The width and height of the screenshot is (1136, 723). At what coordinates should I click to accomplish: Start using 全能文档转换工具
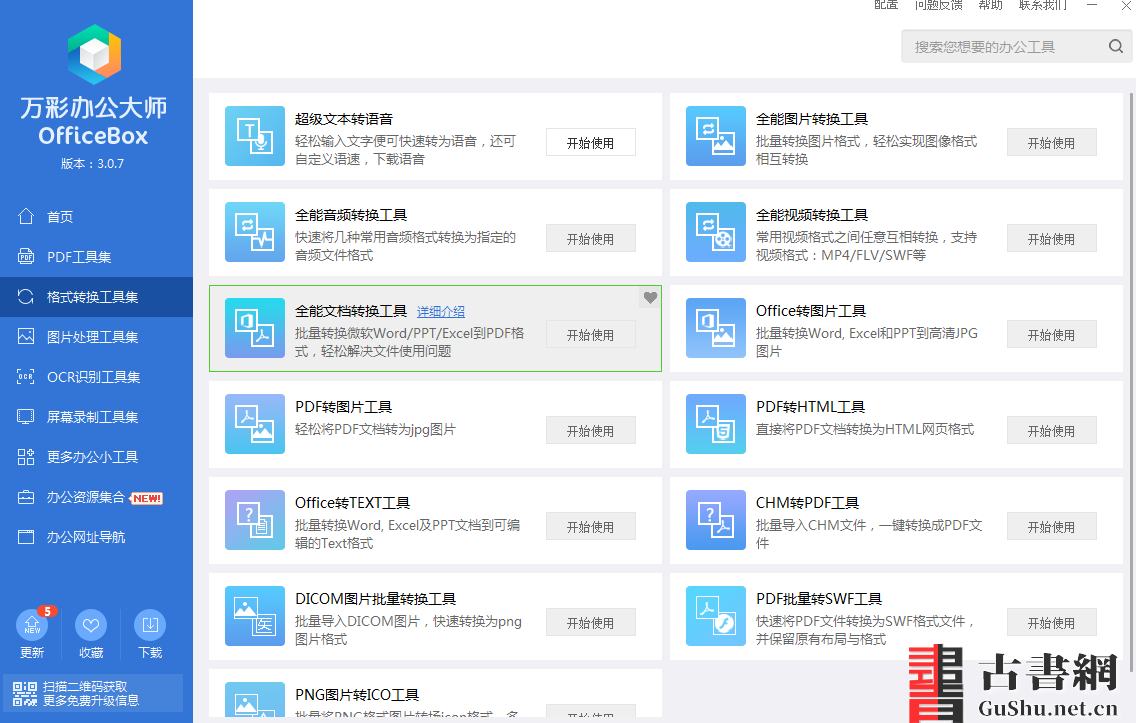click(590, 335)
